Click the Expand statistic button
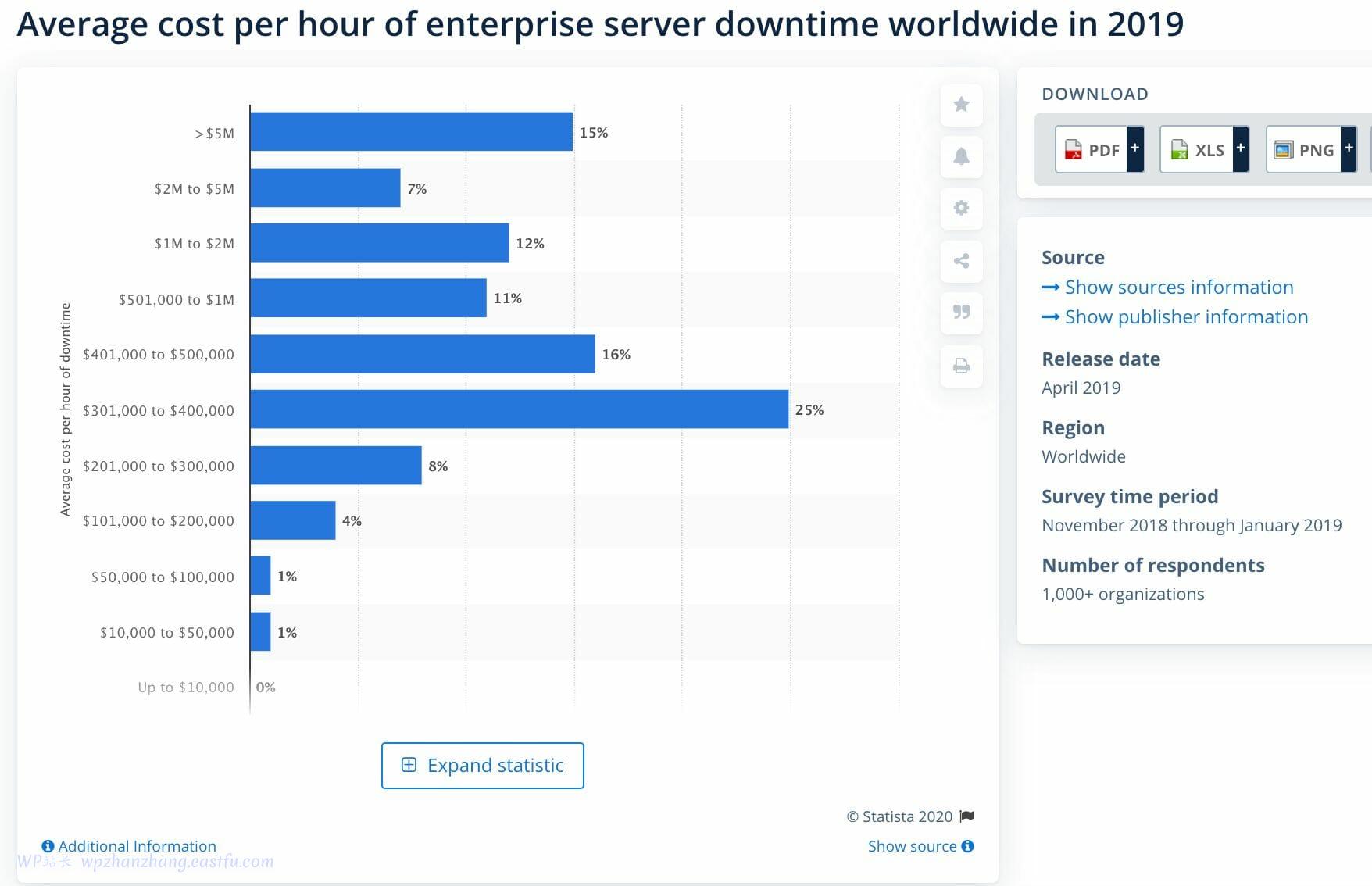This screenshot has width=1372, height=886. (x=482, y=766)
